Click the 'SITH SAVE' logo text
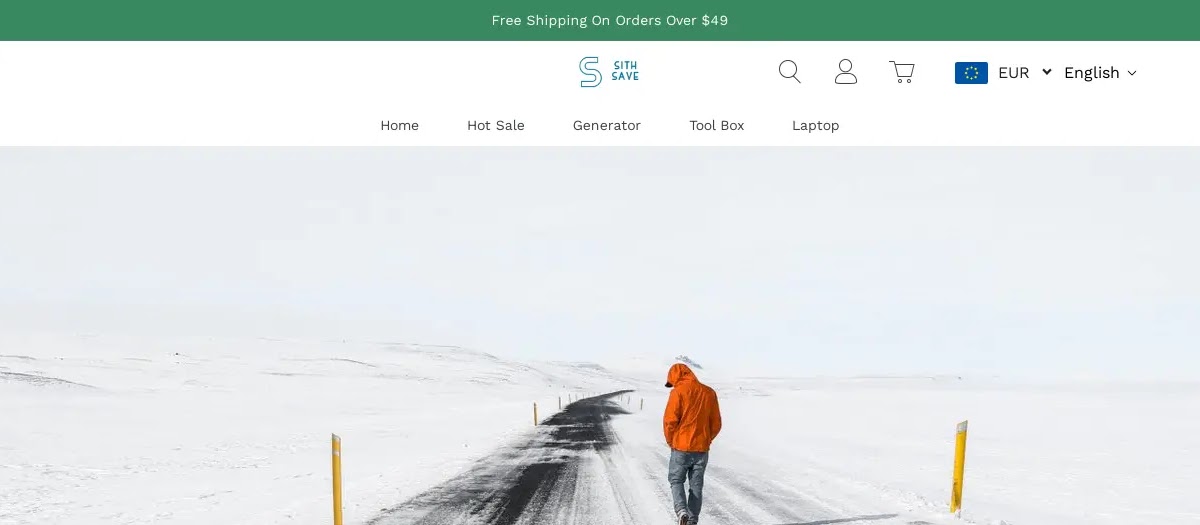 [625, 72]
